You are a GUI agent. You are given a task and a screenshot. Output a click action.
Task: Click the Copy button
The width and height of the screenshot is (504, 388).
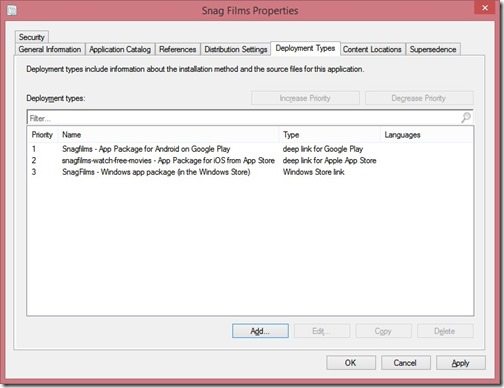click(x=383, y=331)
